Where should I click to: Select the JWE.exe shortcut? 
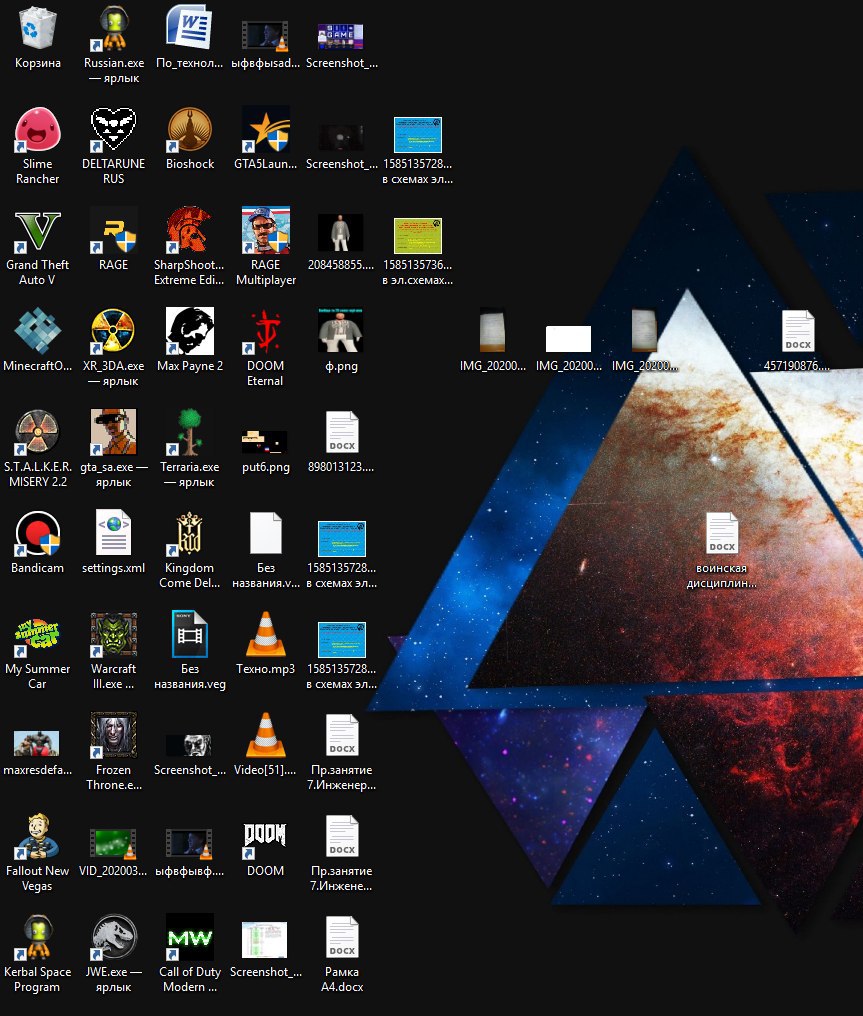113,937
